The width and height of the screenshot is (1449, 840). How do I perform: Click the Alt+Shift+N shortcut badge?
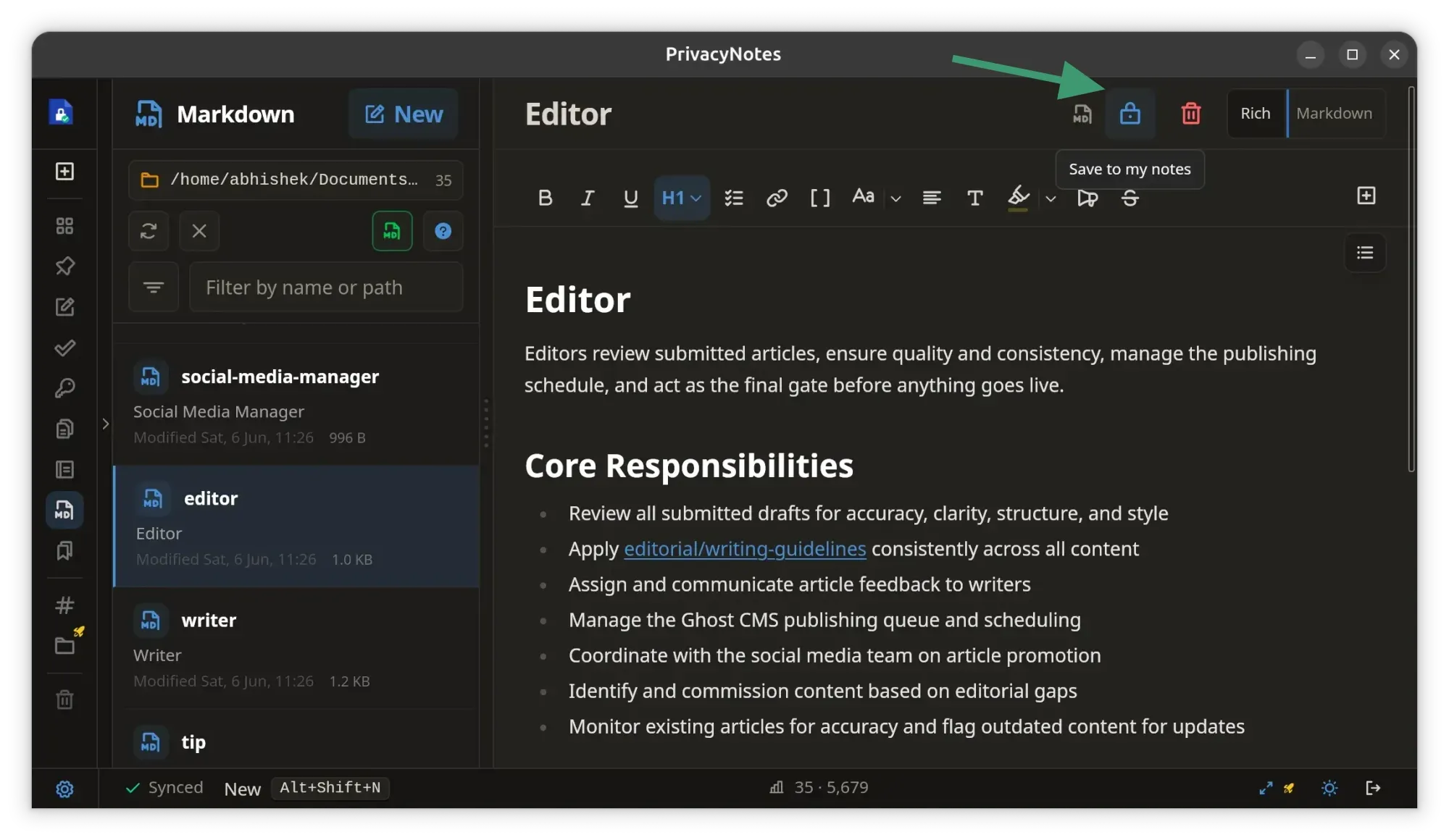coord(330,788)
